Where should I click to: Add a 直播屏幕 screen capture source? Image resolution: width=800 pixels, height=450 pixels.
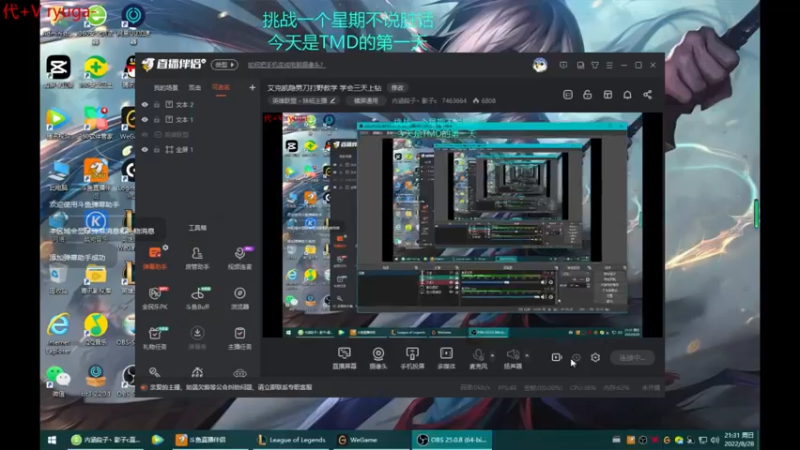click(344, 358)
